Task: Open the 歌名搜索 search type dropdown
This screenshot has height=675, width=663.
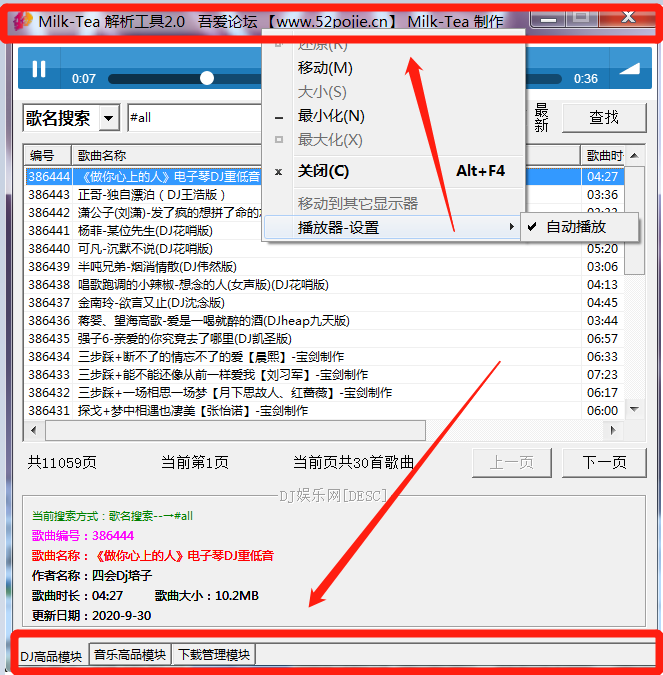Action: [x=108, y=118]
